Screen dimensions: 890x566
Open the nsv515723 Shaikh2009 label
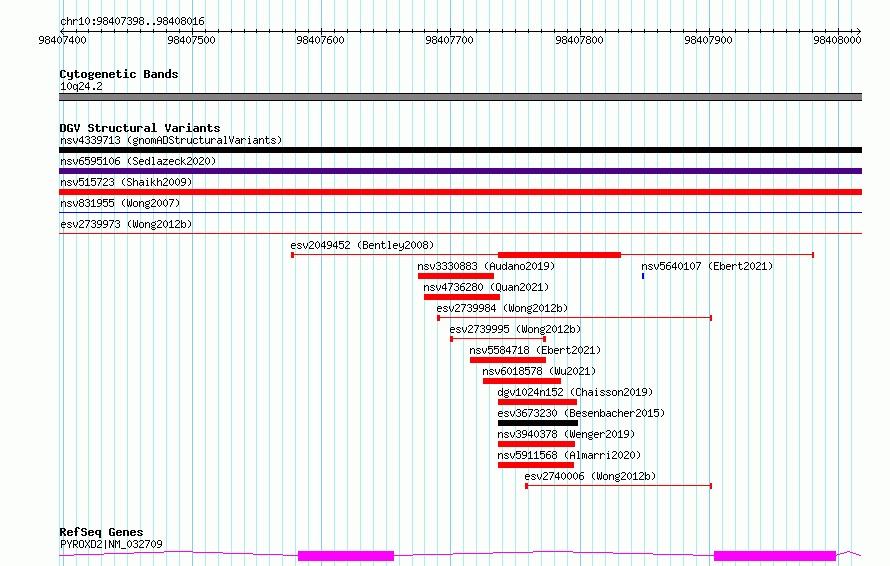[126, 182]
